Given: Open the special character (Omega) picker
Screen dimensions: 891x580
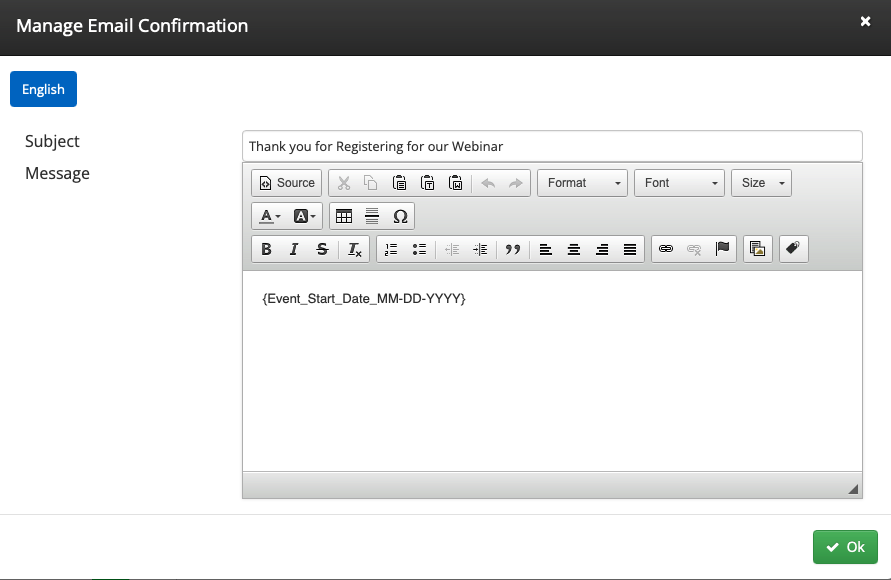Looking at the screenshot, I should click(400, 216).
